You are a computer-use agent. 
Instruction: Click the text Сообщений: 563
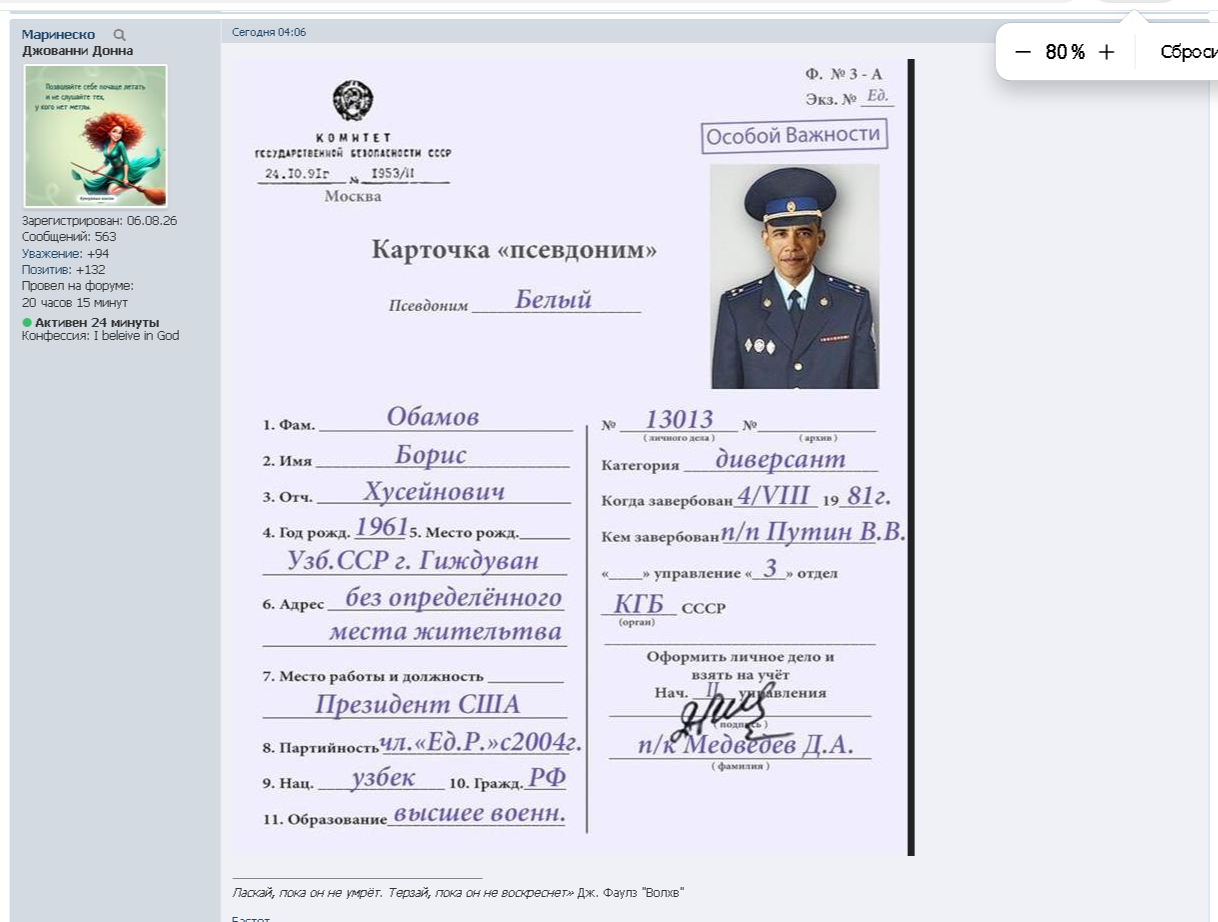coord(69,237)
